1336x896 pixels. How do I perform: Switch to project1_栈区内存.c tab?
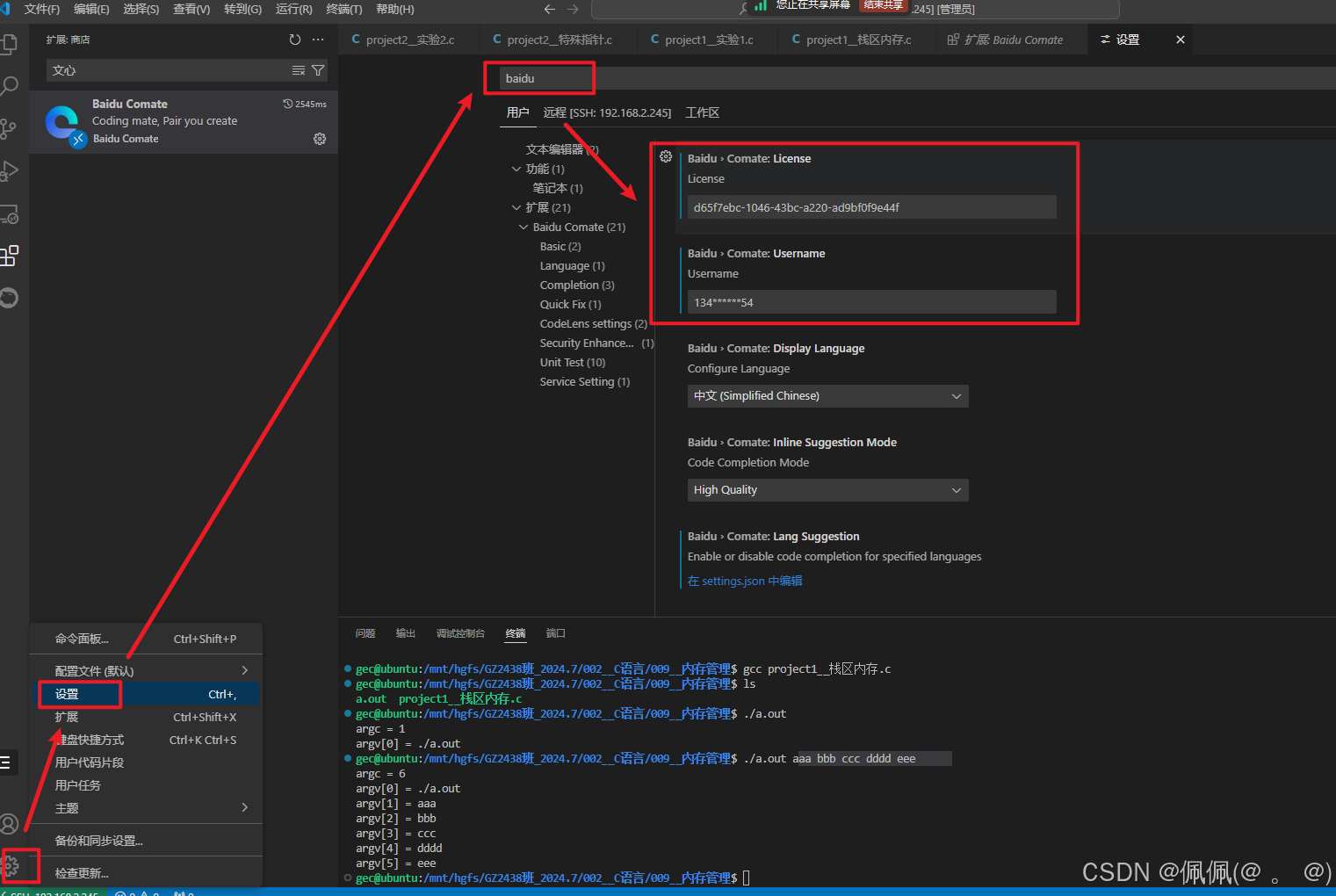click(858, 40)
